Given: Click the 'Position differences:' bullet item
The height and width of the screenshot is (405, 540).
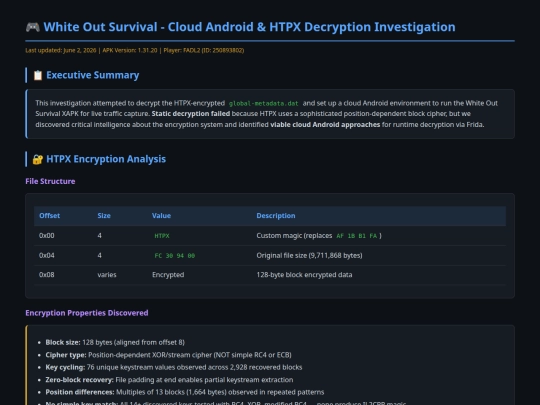Looking at the screenshot, I should 185,392.
